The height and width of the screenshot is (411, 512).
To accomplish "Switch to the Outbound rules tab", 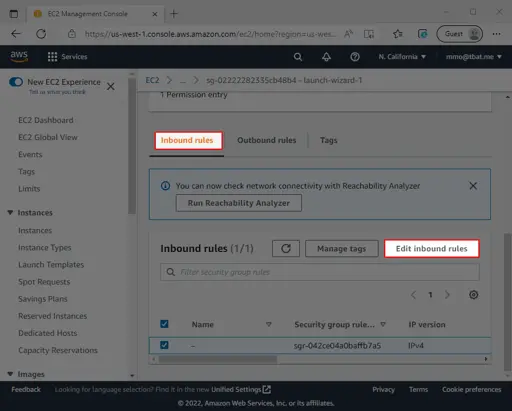I will pyautogui.click(x=267, y=140).
